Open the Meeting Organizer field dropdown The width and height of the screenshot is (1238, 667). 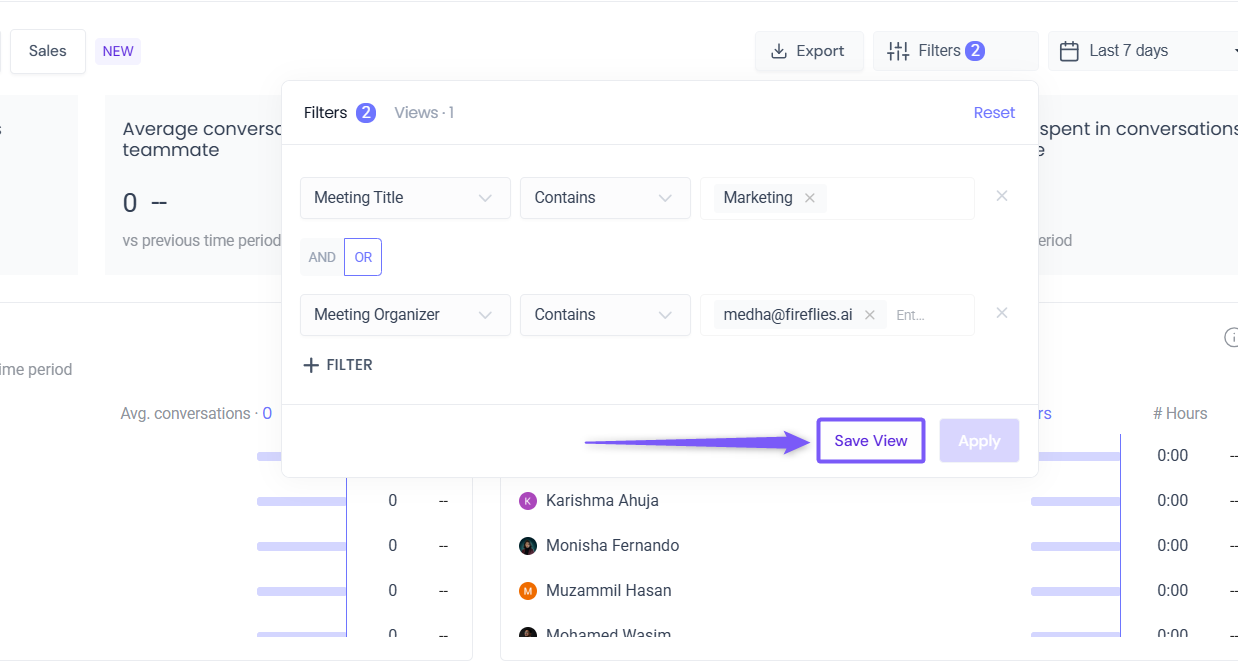[x=405, y=315]
